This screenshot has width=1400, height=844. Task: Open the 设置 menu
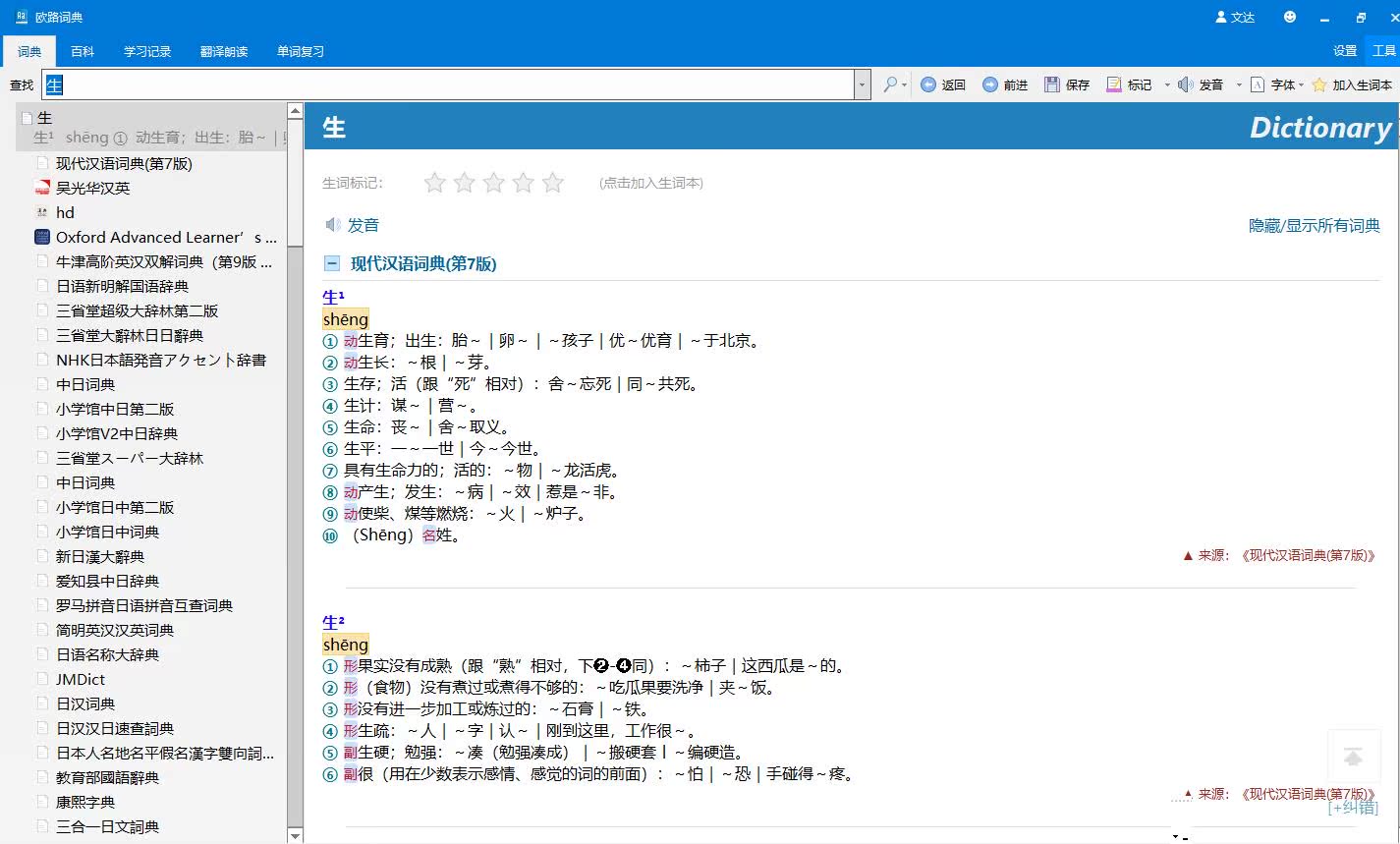pyautogui.click(x=1345, y=51)
